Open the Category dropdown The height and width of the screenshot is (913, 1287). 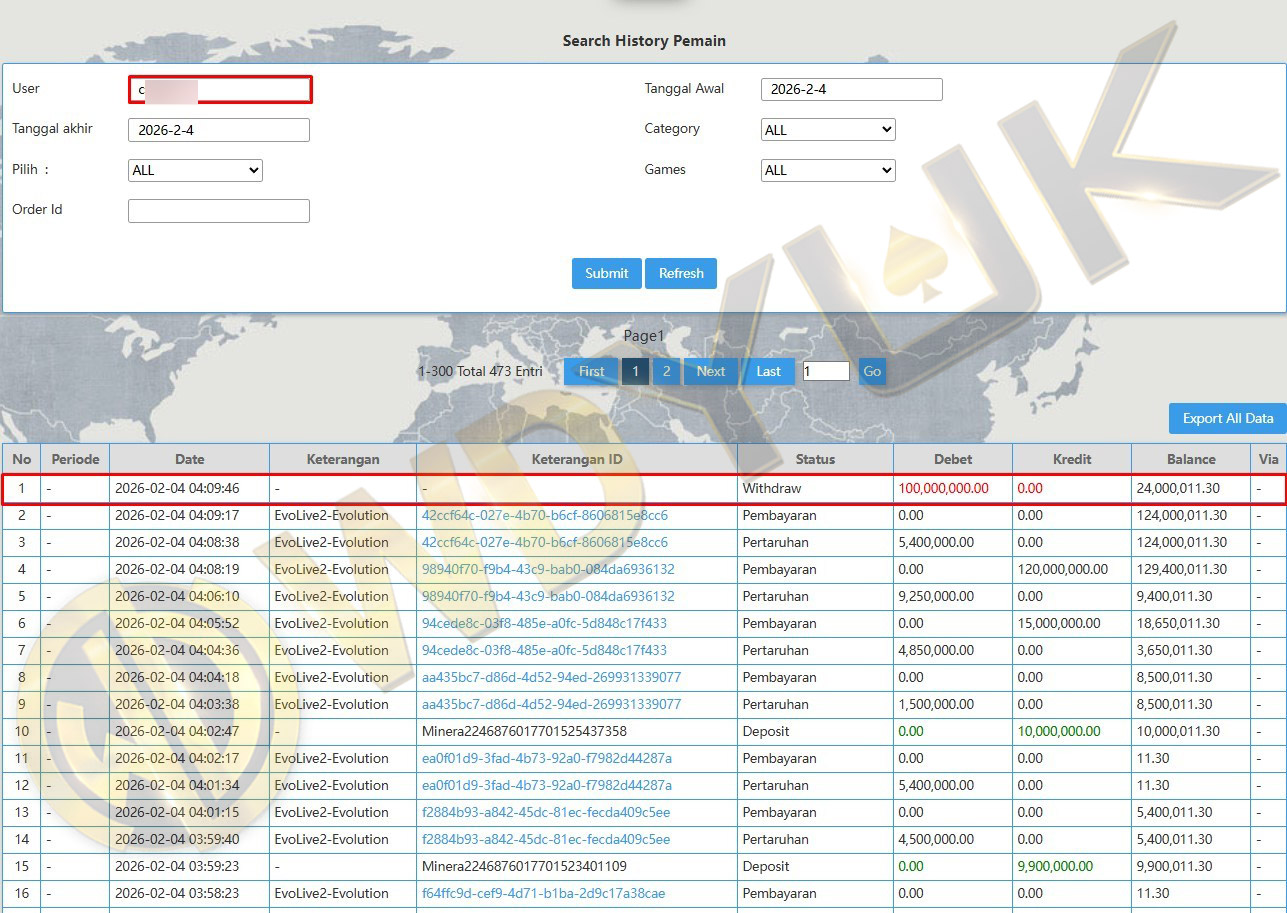click(x=828, y=130)
